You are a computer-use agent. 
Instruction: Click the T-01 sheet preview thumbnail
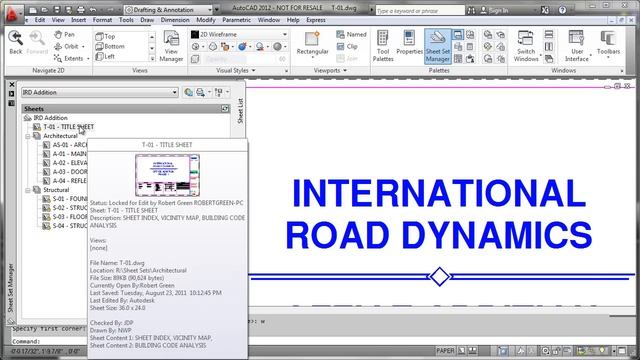[167, 175]
